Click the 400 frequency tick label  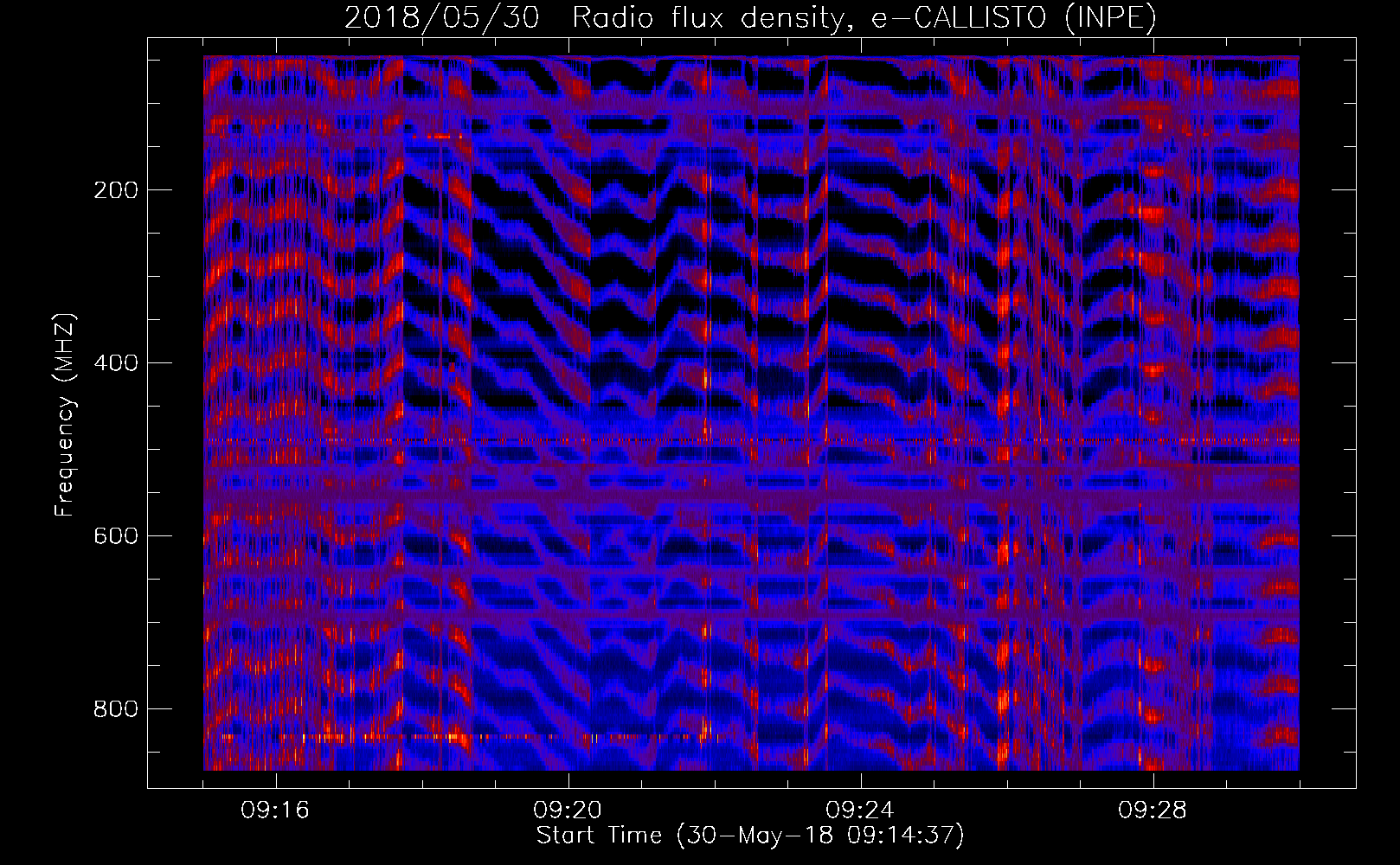(116, 363)
